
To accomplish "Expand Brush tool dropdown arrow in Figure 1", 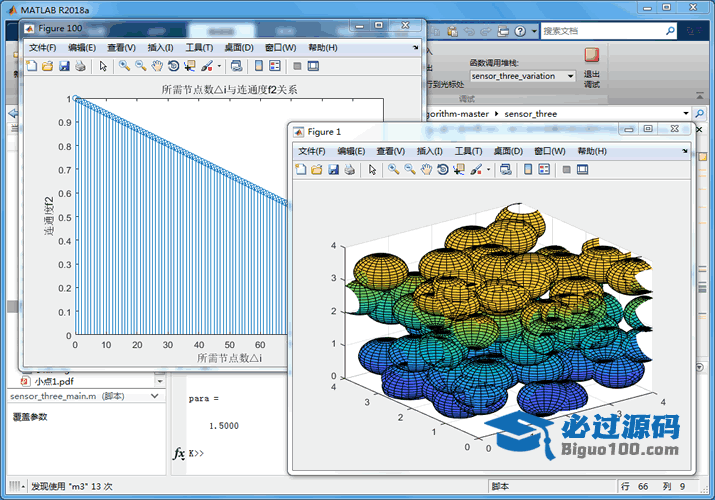I will pos(488,170).
